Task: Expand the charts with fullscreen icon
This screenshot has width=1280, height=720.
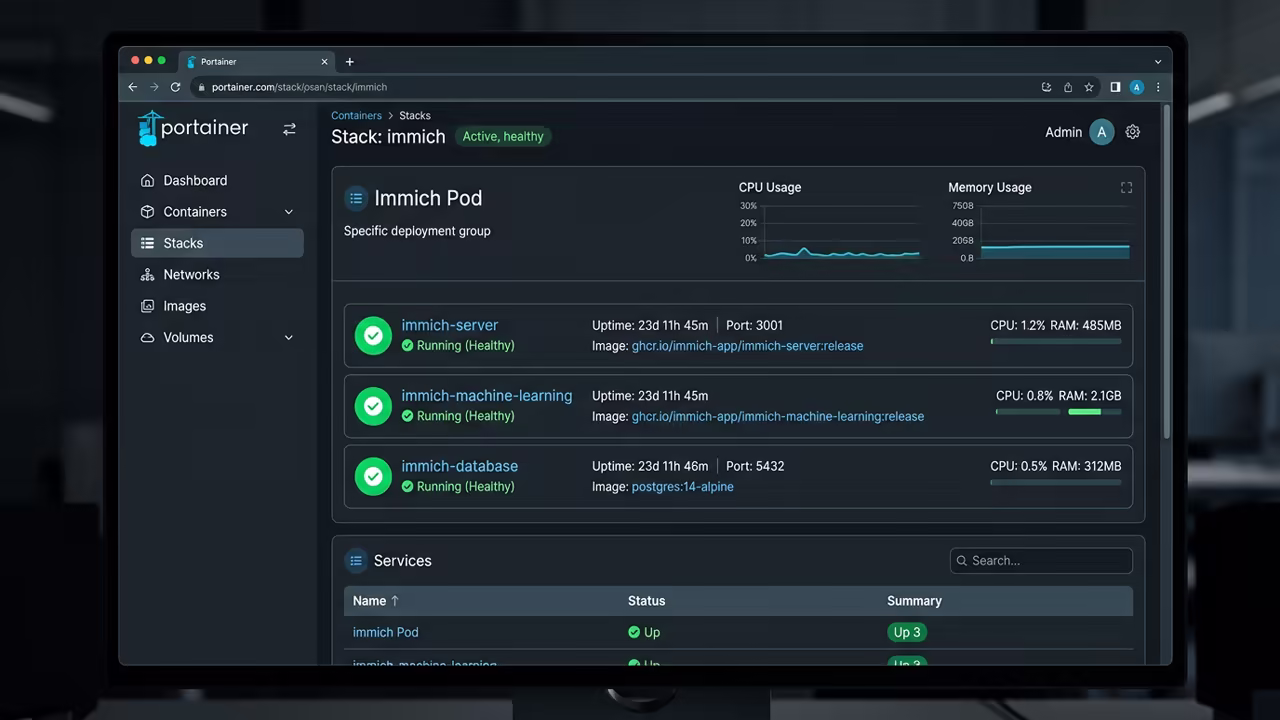Action: coord(1126,187)
